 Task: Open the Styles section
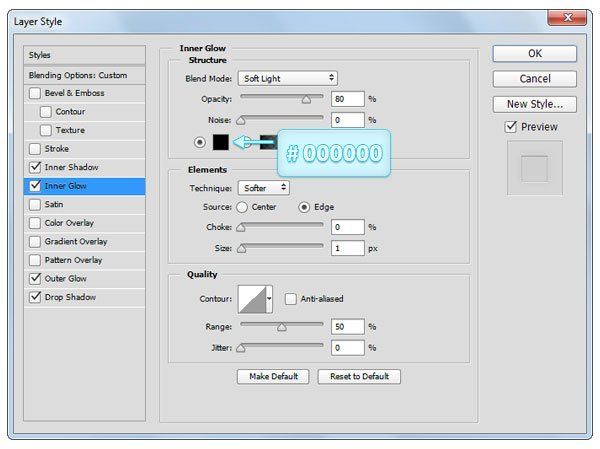coord(85,55)
